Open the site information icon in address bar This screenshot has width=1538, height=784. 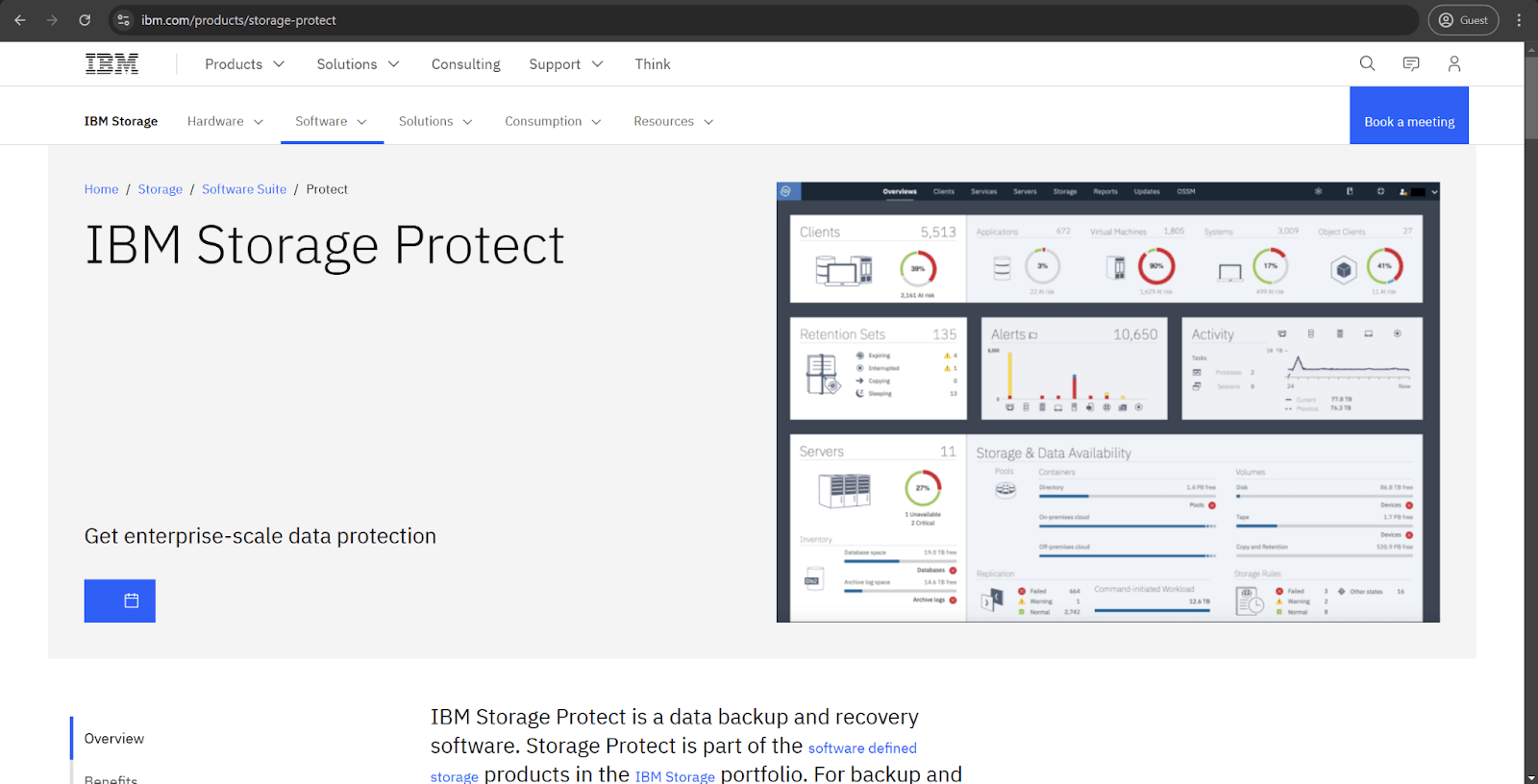(123, 20)
